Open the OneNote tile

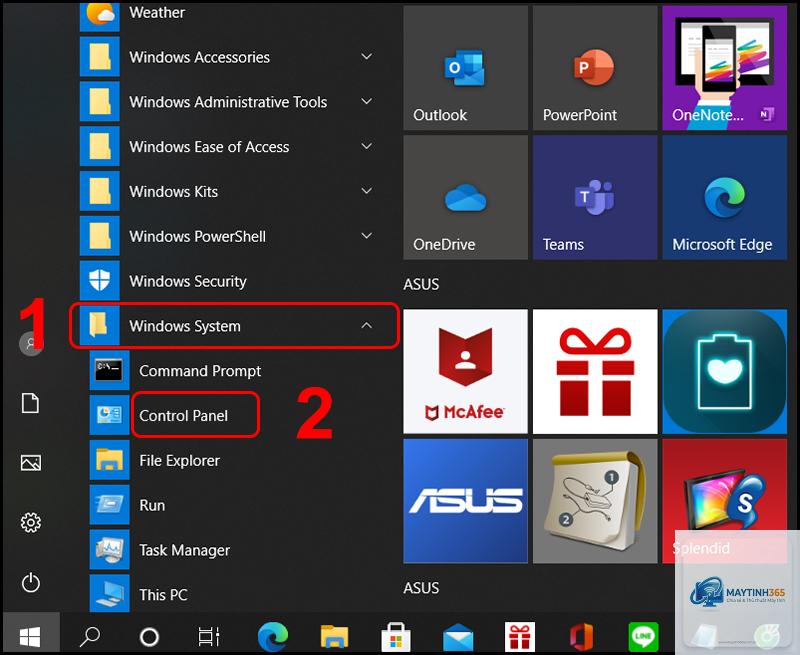pos(724,68)
